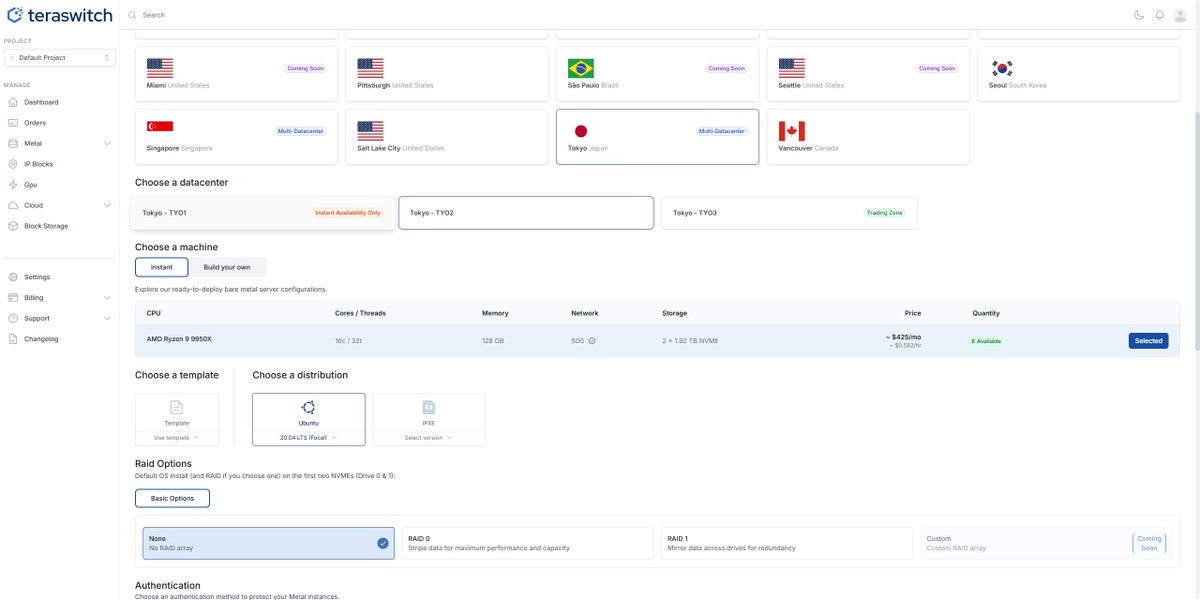Click Basic Options button
This screenshot has height=600, width=1200.
172,498
